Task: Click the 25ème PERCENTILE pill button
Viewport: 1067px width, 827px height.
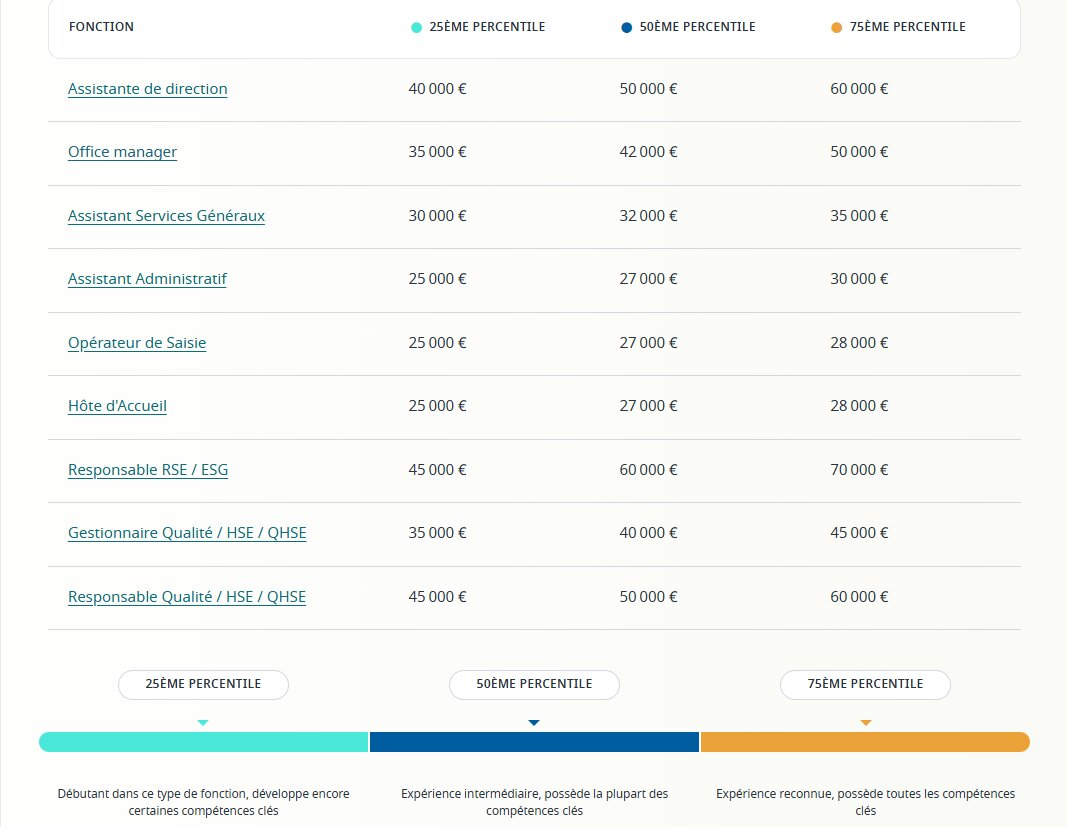Action: point(203,685)
